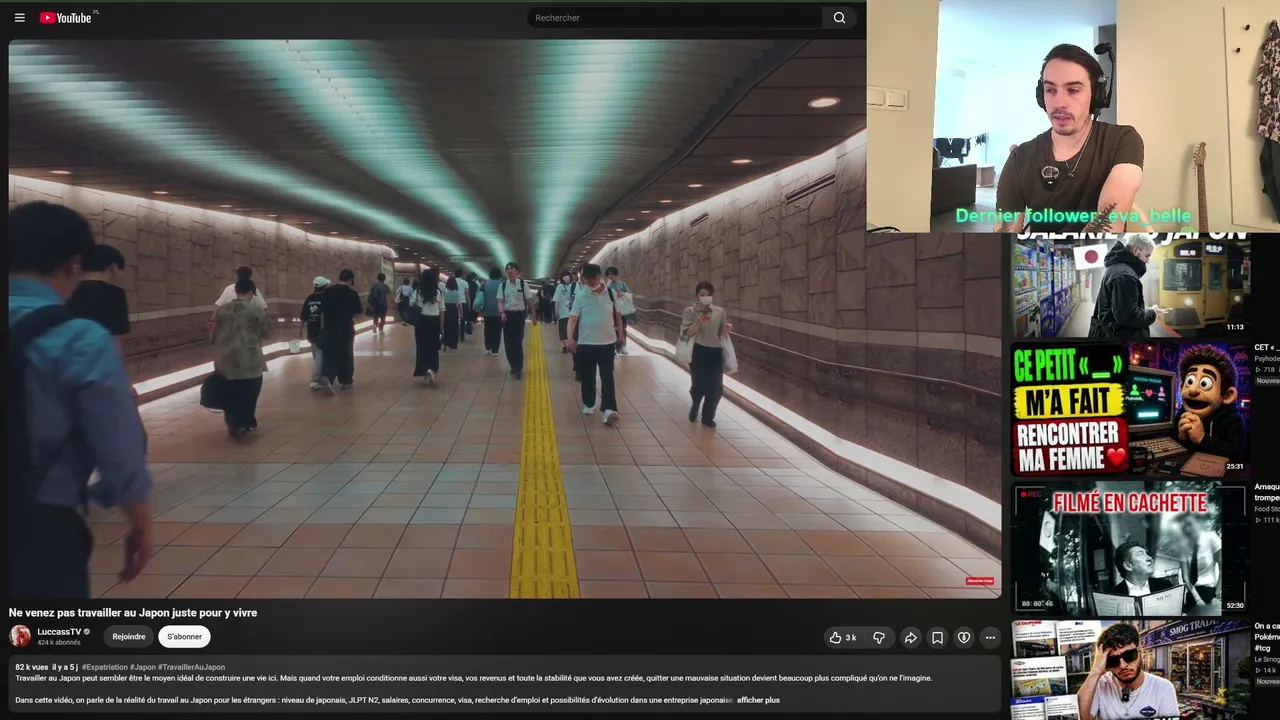Open the suggested video with 11:13 duration

(x=1130, y=285)
